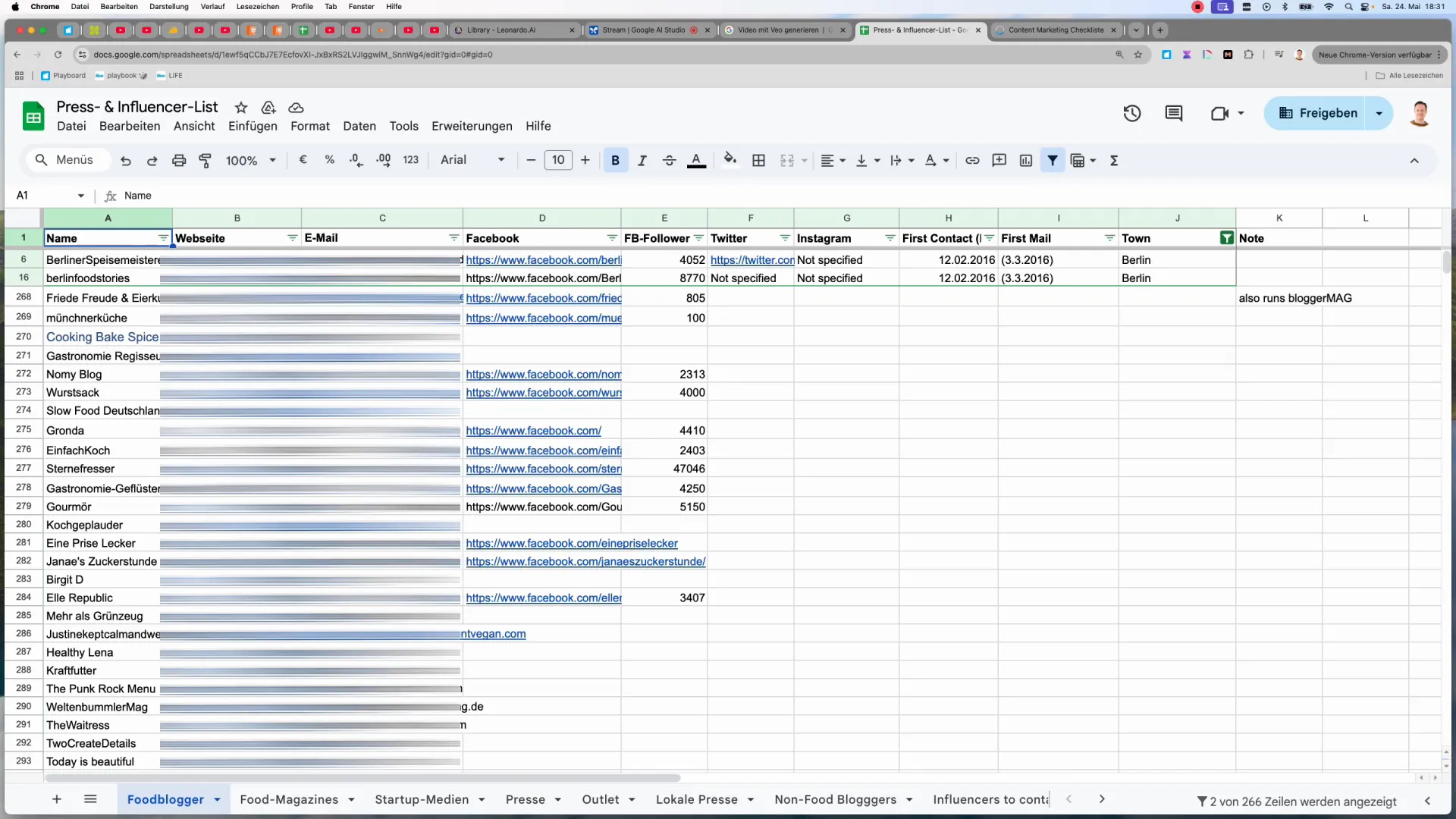Open all sheets list icon
This screenshot has height=819, width=1456.
pyautogui.click(x=90, y=799)
